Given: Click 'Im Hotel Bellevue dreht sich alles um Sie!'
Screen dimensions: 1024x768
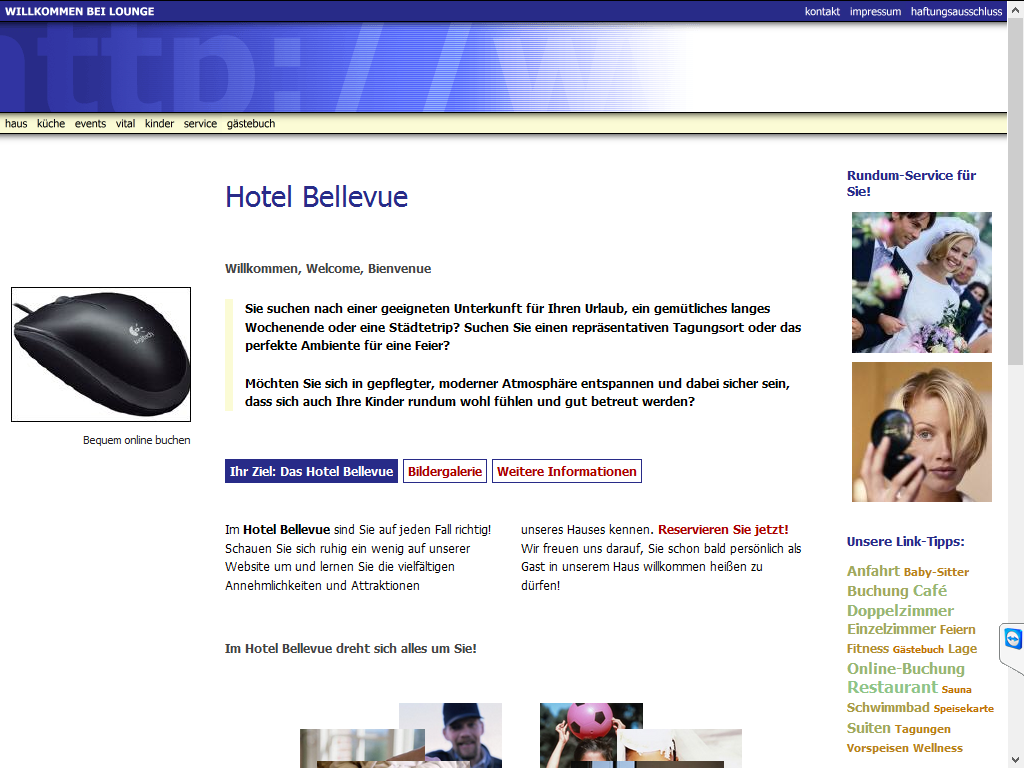Looking at the screenshot, I should tap(351, 648).
